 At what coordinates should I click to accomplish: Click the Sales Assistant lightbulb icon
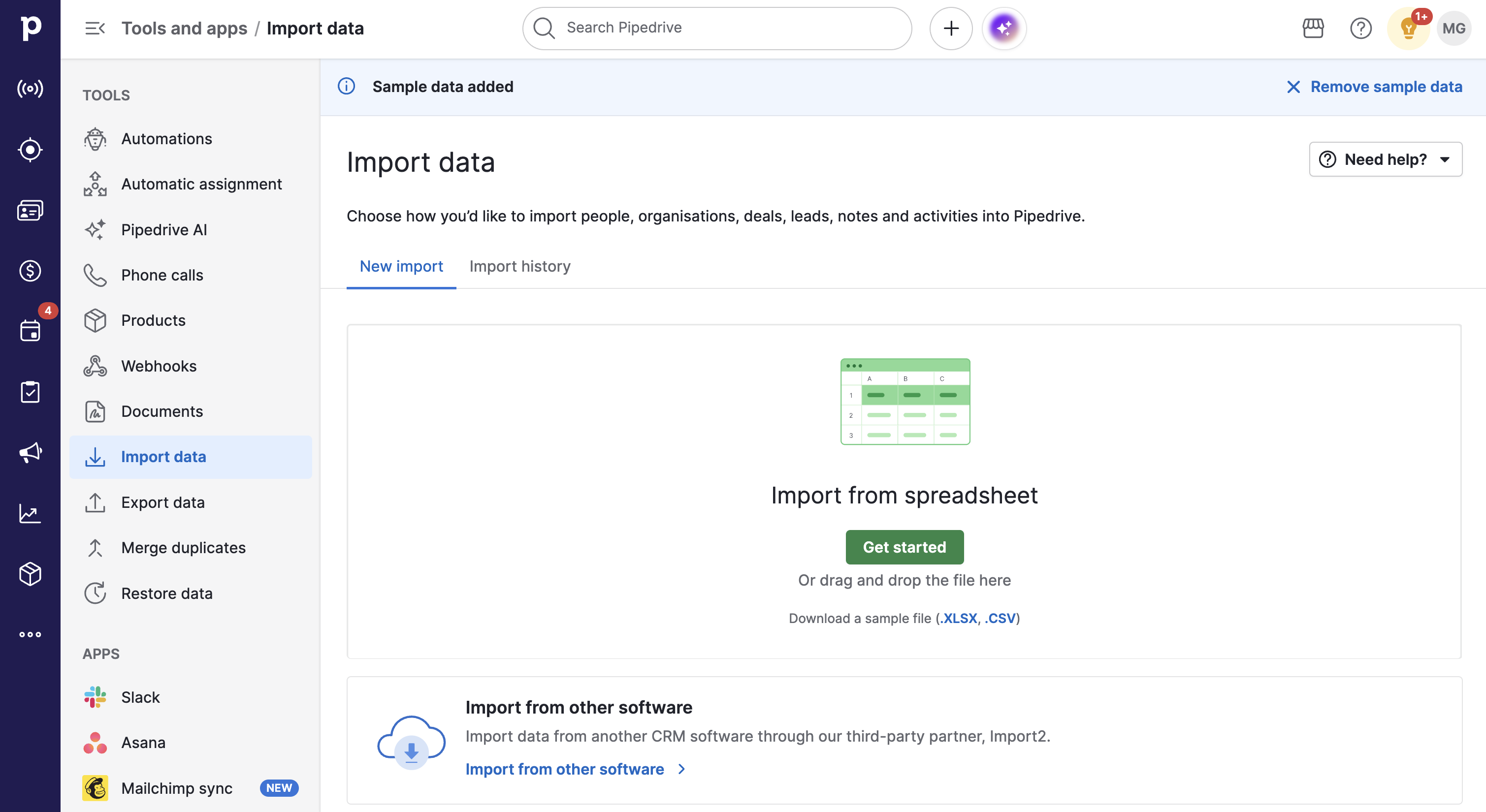point(1408,28)
